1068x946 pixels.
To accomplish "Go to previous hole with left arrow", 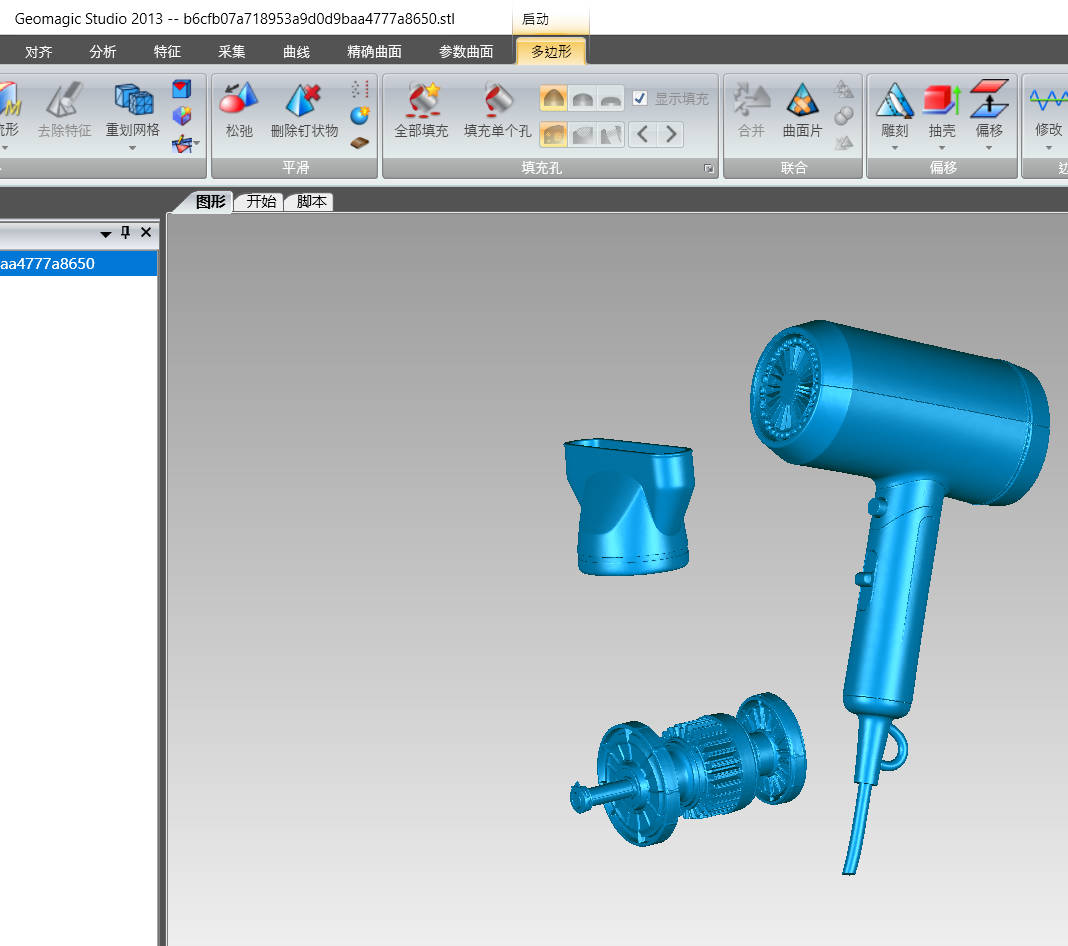I will pyautogui.click(x=643, y=134).
